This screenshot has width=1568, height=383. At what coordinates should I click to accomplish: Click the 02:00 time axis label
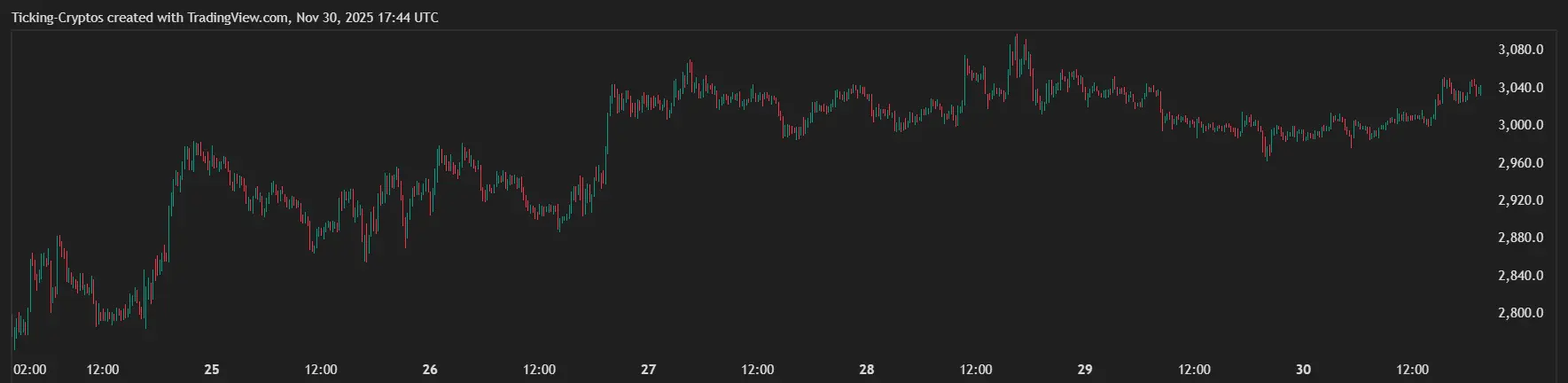point(31,370)
